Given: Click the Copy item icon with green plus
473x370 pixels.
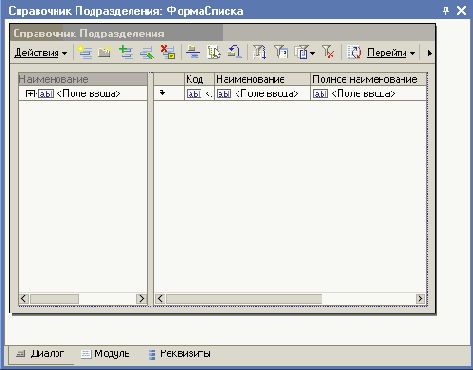Looking at the screenshot, I should (126, 52).
